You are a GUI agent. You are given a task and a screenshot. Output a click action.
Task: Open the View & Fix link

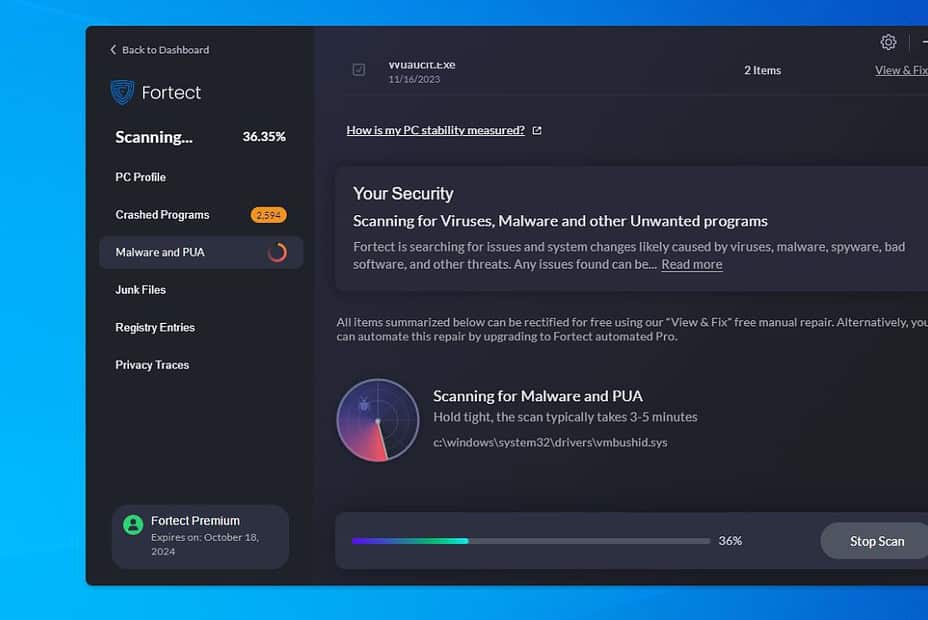pos(901,69)
